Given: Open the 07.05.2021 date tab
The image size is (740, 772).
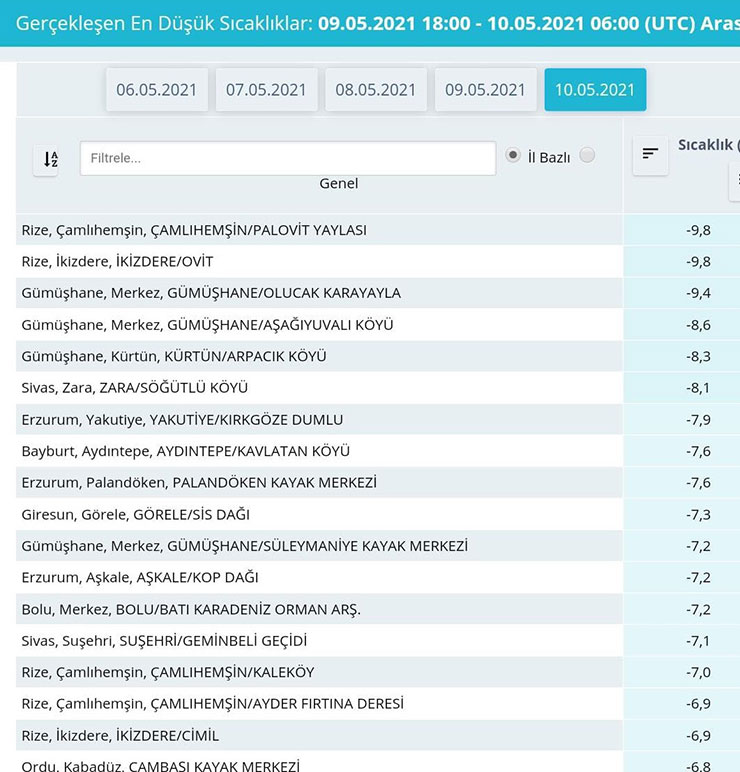Looking at the screenshot, I should 266,90.
